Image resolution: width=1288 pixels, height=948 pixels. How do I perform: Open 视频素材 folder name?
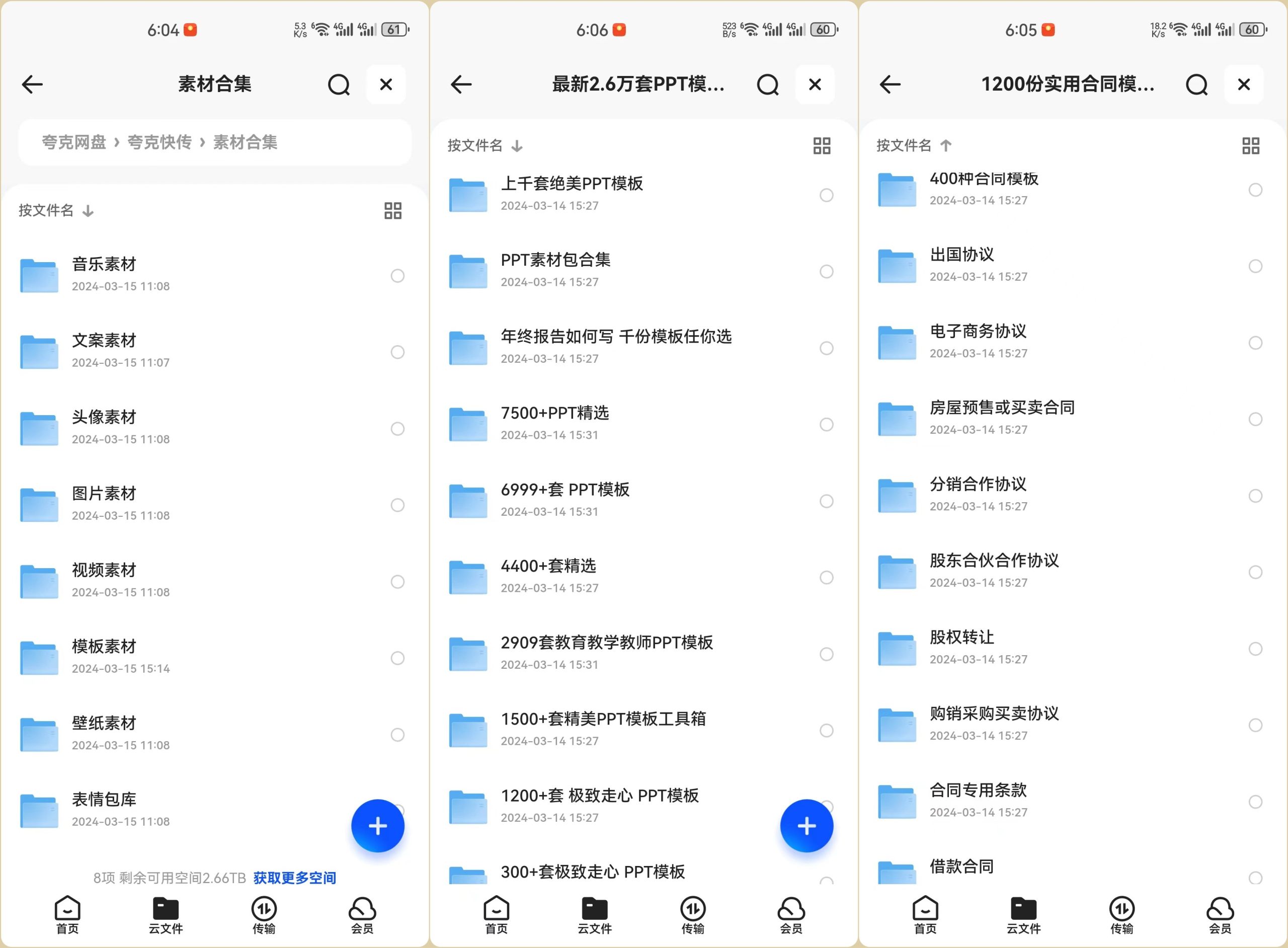click(104, 570)
